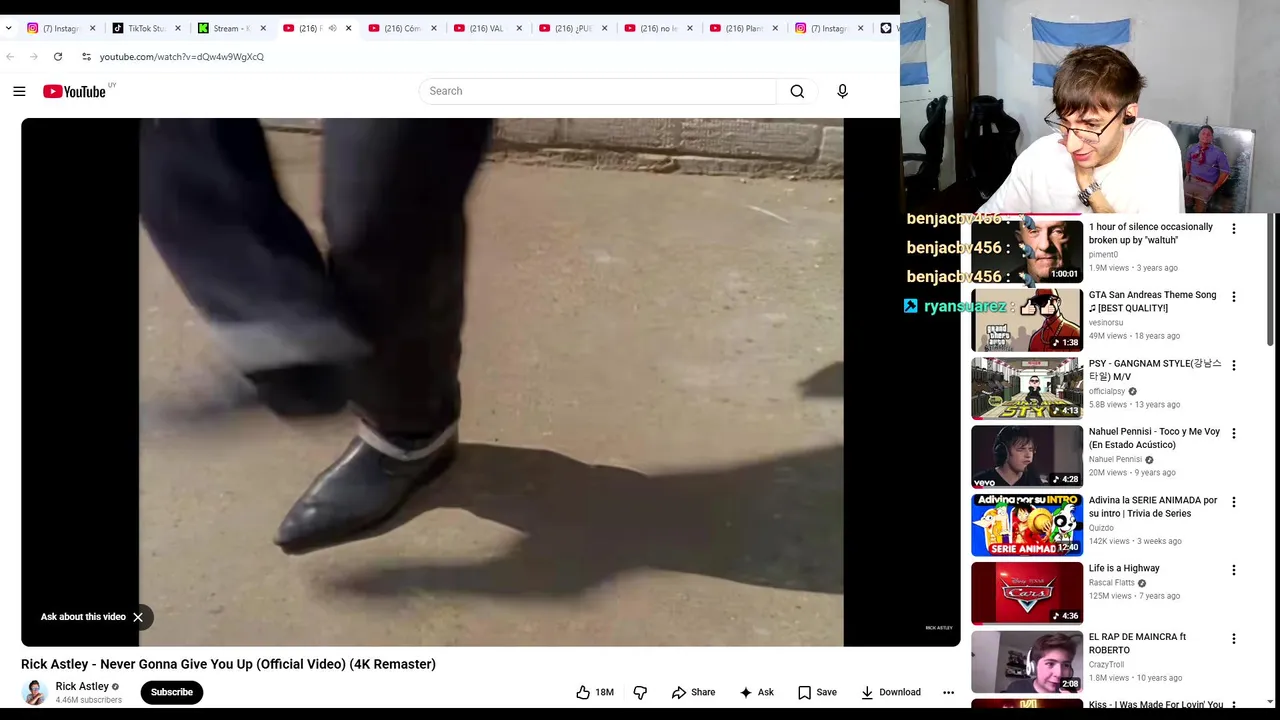The image size is (1280, 720).
Task: Open the tab search dropdown arrow
Action: tap(9, 28)
